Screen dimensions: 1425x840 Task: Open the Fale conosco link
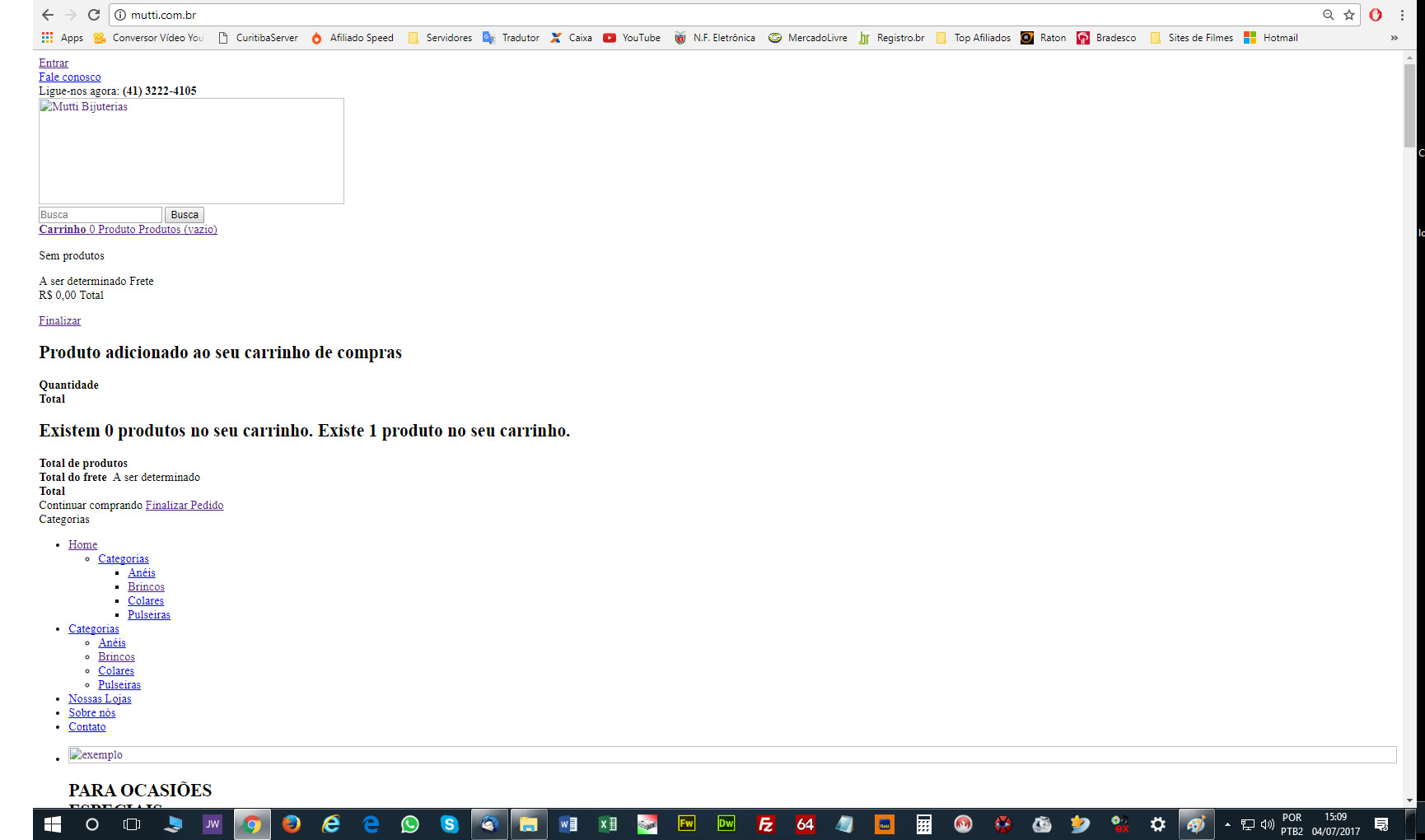point(70,77)
